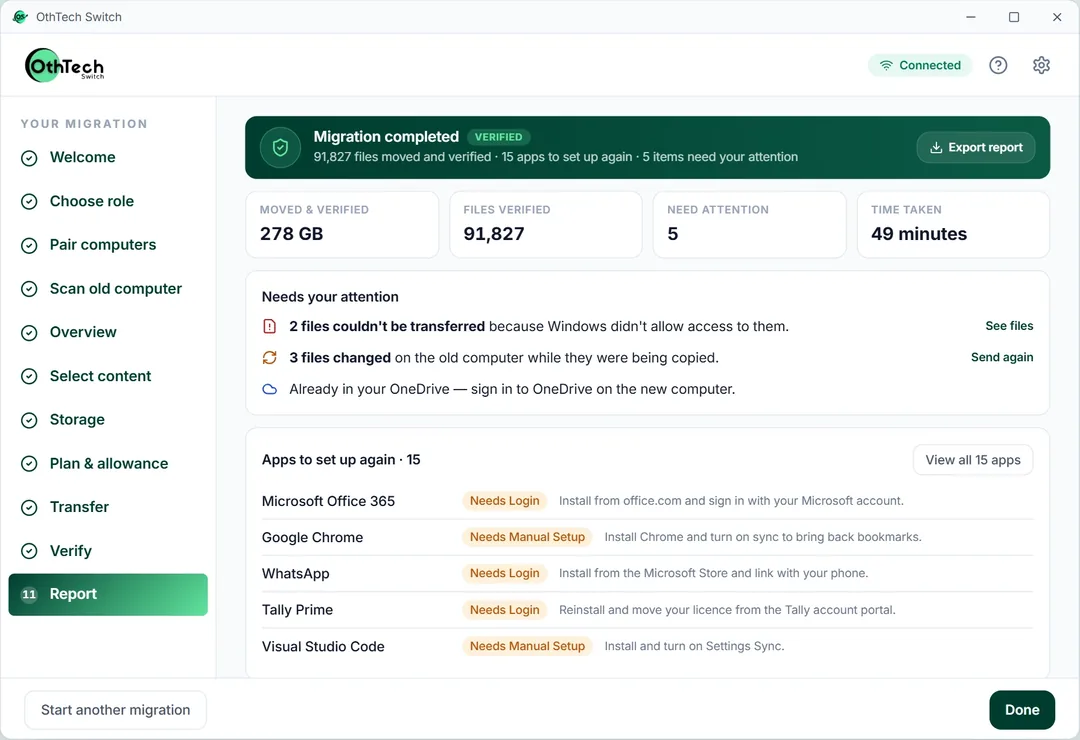Click the orange sync icon beside changed files
Image resolution: width=1080 pixels, height=740 pixels.
tap(269, 358)
